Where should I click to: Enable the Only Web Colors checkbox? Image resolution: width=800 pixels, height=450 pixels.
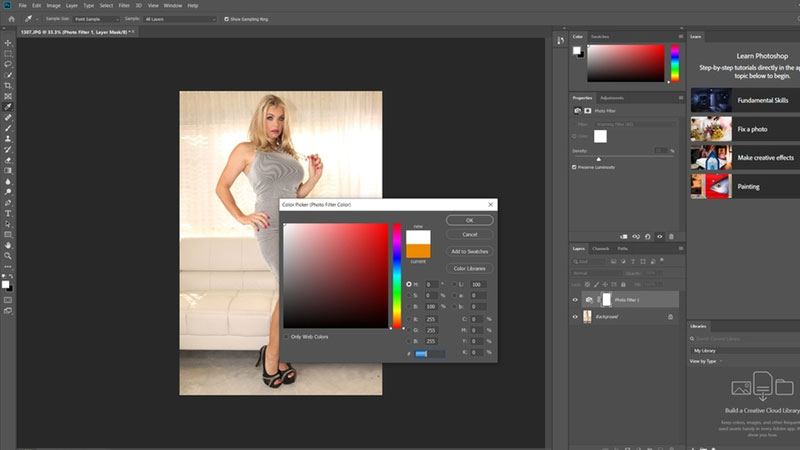(x=286, y=336)
